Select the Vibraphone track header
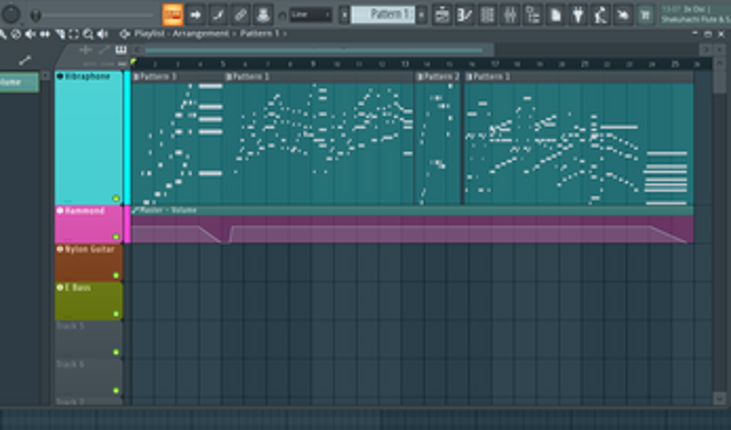This screenshot has height=430, width=731. [89, 138]
